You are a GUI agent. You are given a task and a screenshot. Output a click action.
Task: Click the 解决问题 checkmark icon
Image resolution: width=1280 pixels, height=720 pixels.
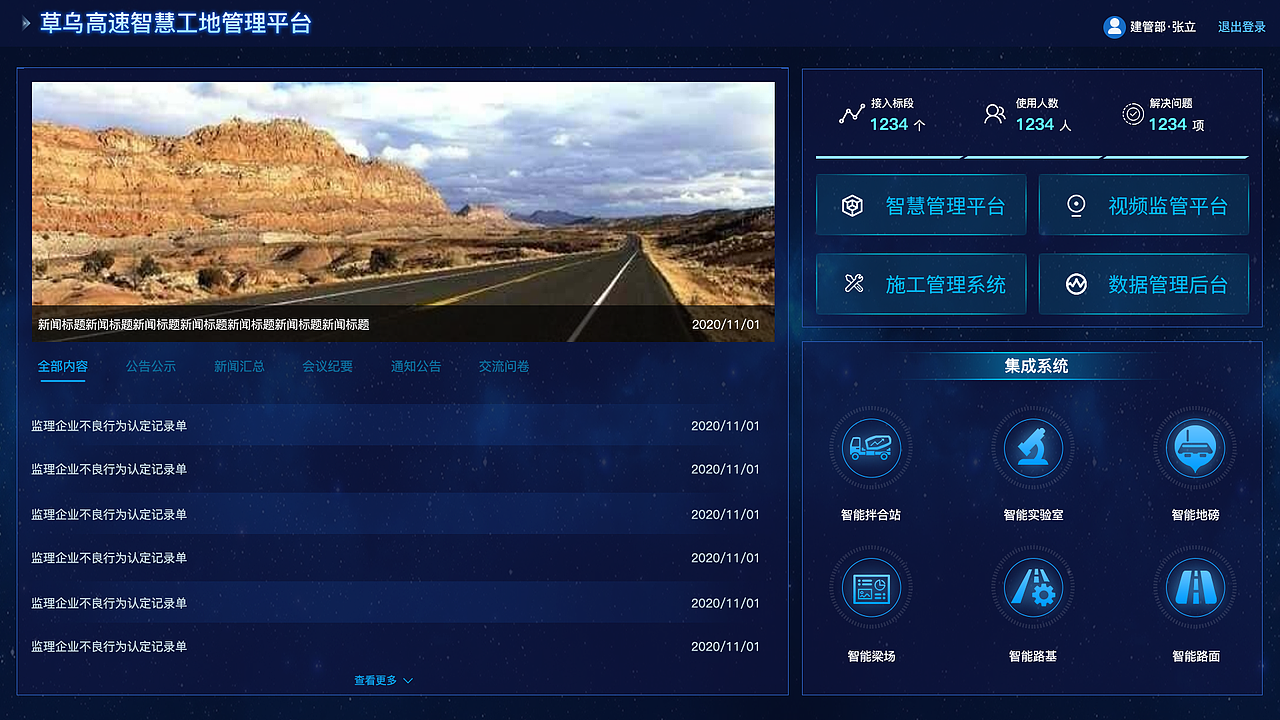pos(1133,113)
